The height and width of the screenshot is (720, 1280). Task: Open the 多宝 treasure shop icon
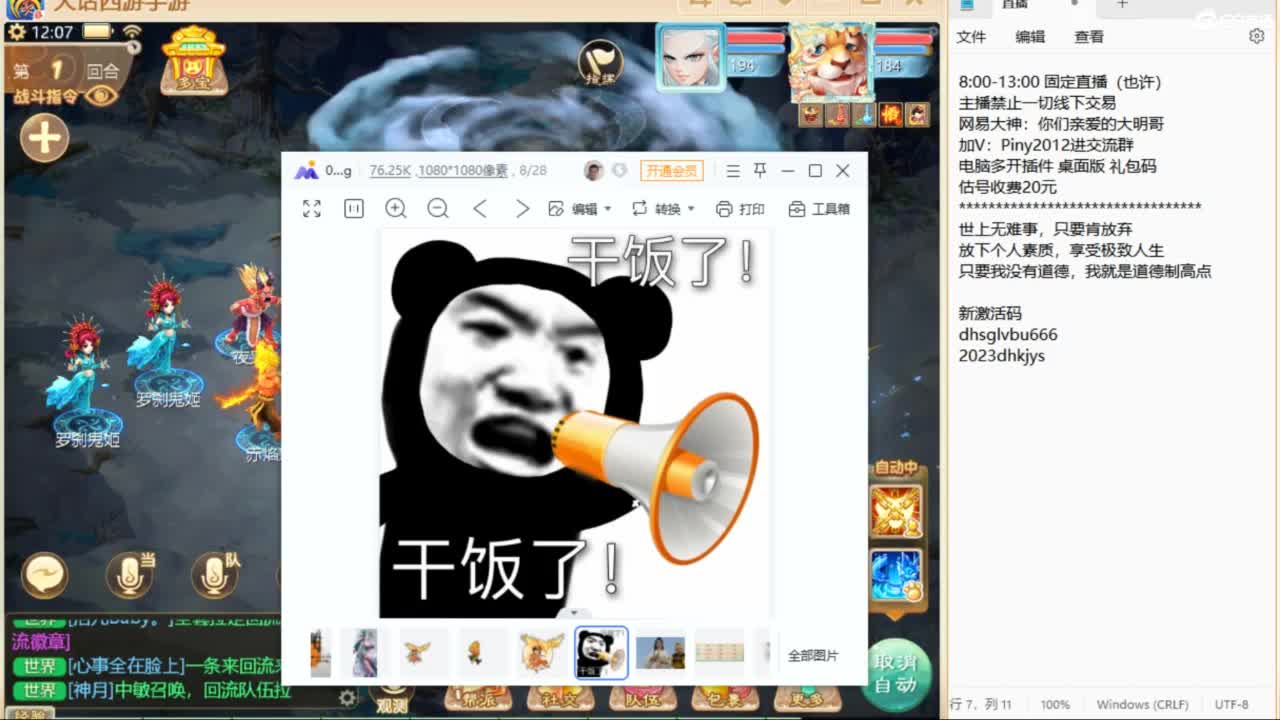[x=194, y=60]
